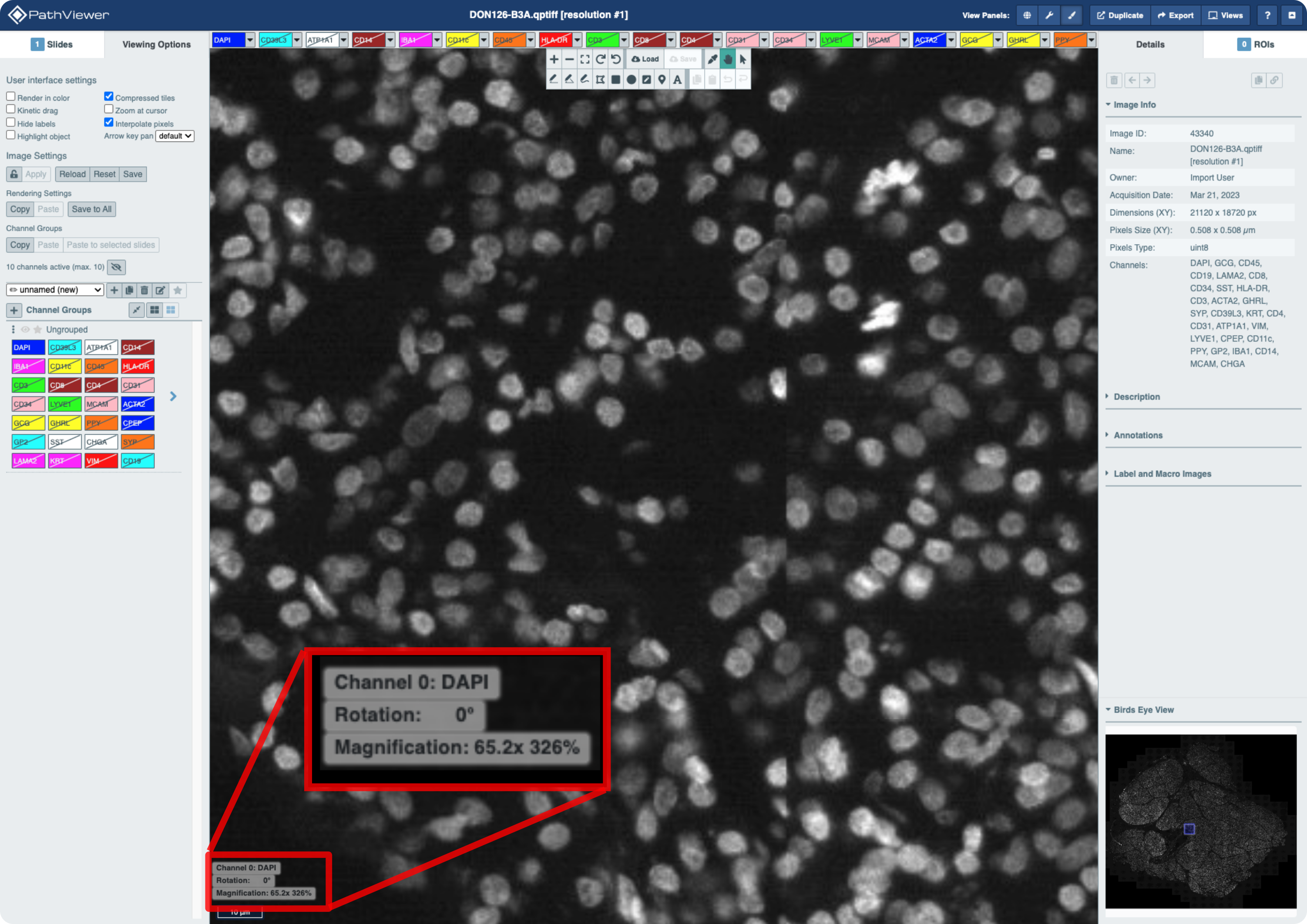Enable the Render in color checkbox

click(x=11, y=97)
